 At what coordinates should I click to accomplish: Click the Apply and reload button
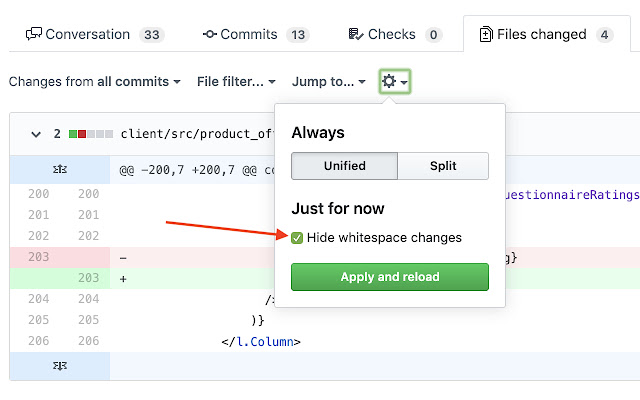tap(389, 277)
